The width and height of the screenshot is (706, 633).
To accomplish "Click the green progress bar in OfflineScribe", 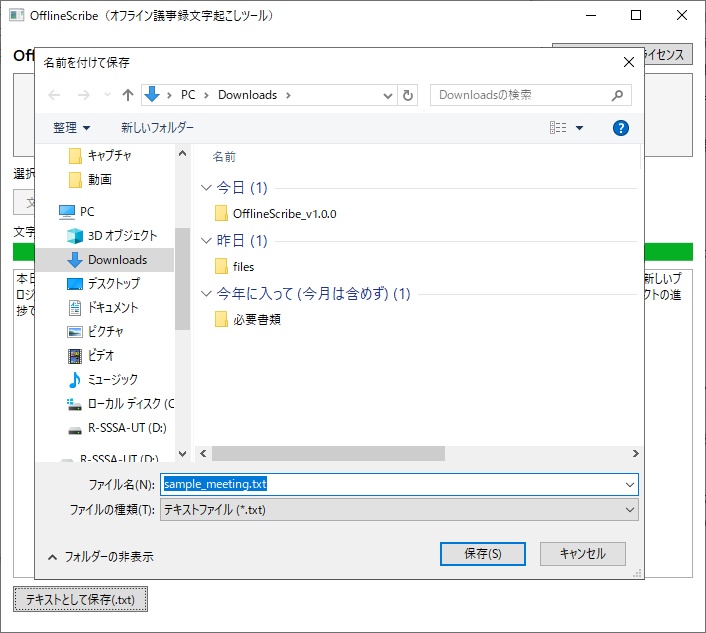I will [x=668, y=252].
